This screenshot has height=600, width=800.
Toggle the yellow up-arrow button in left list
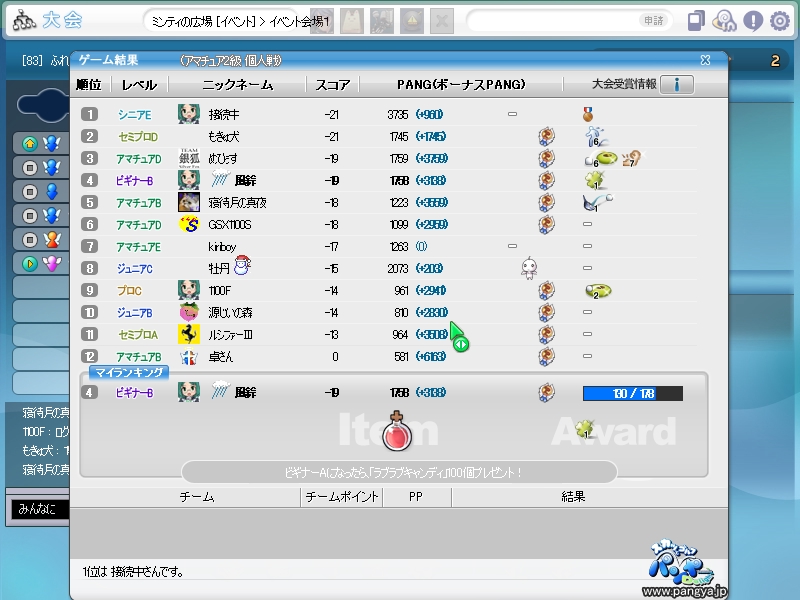[29, 143]
